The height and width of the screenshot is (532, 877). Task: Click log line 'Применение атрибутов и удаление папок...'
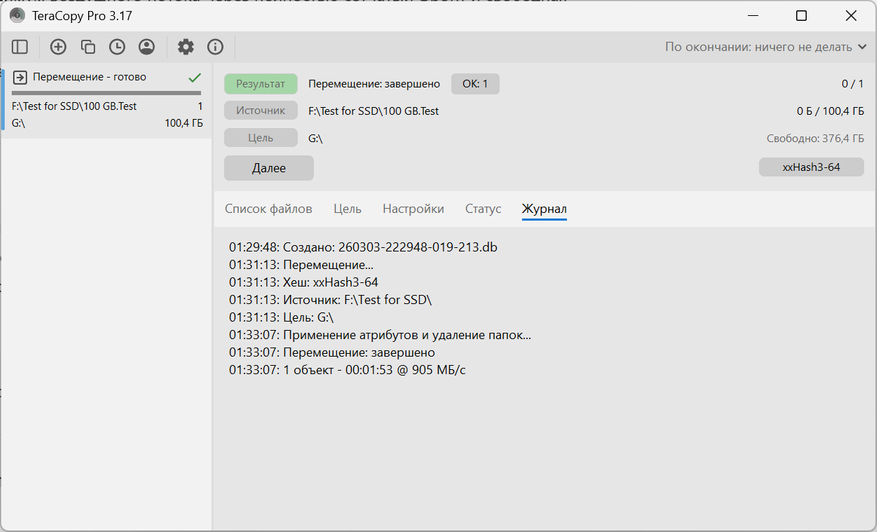tap(380, 335)
